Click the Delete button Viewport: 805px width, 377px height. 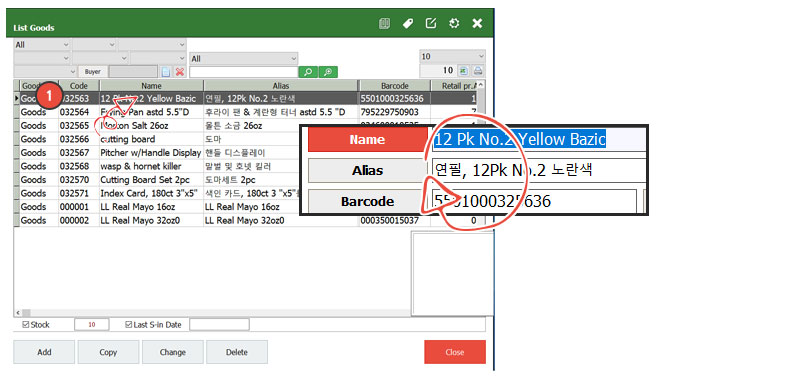click(x=237, y=352)
